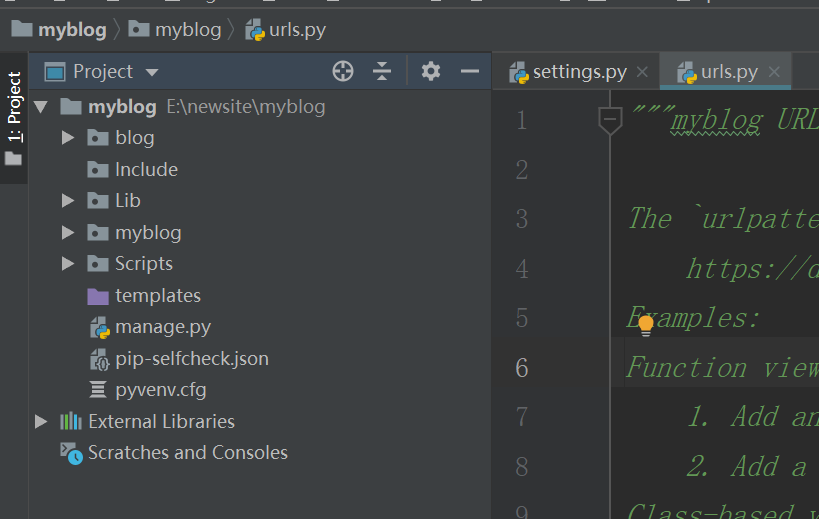Screen dimensions: 819x519
Task: Open Project panel settings gear
Action: (430, 71)
